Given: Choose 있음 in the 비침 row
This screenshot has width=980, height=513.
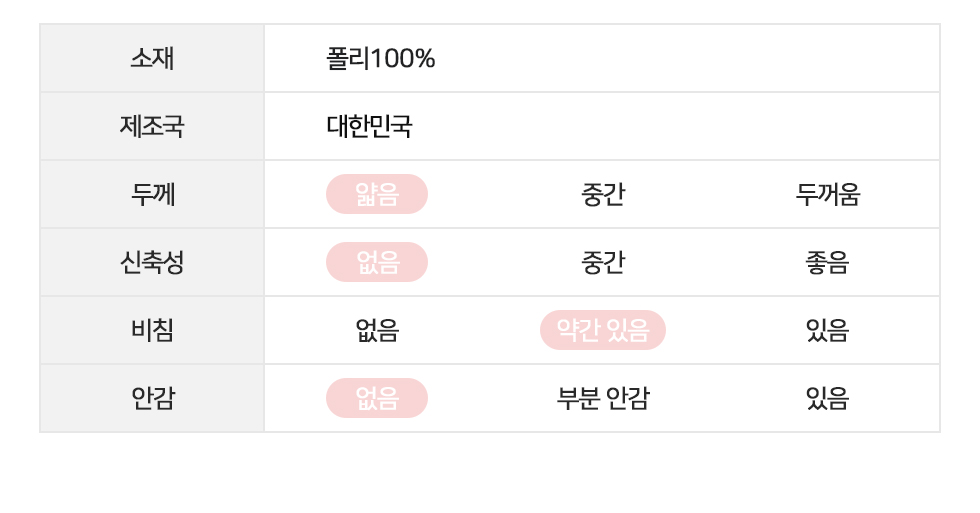Looking at the screenshot, I should [x=827, y=330].
